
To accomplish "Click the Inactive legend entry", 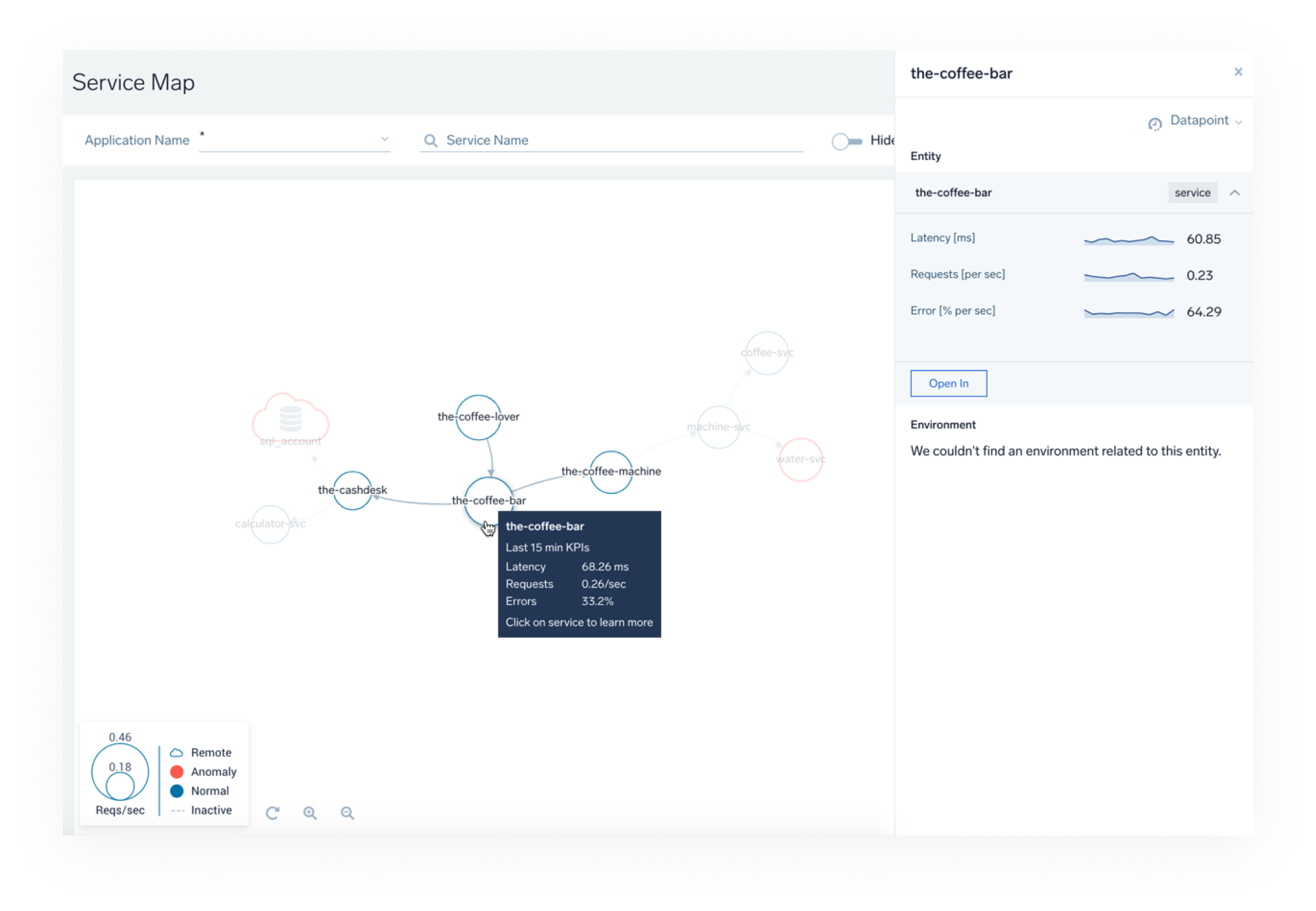I will pos(201,810).
